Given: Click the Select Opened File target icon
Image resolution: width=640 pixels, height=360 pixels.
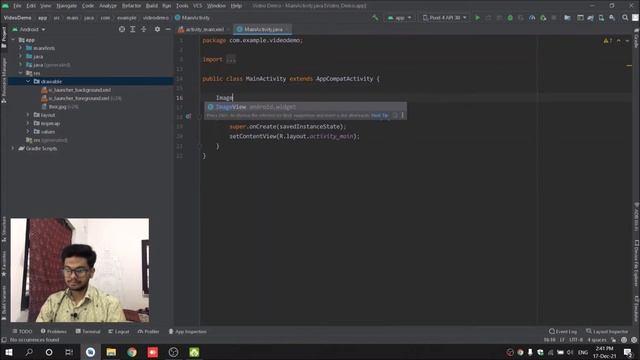Looking at the screenshot, I should pos(122,29).
